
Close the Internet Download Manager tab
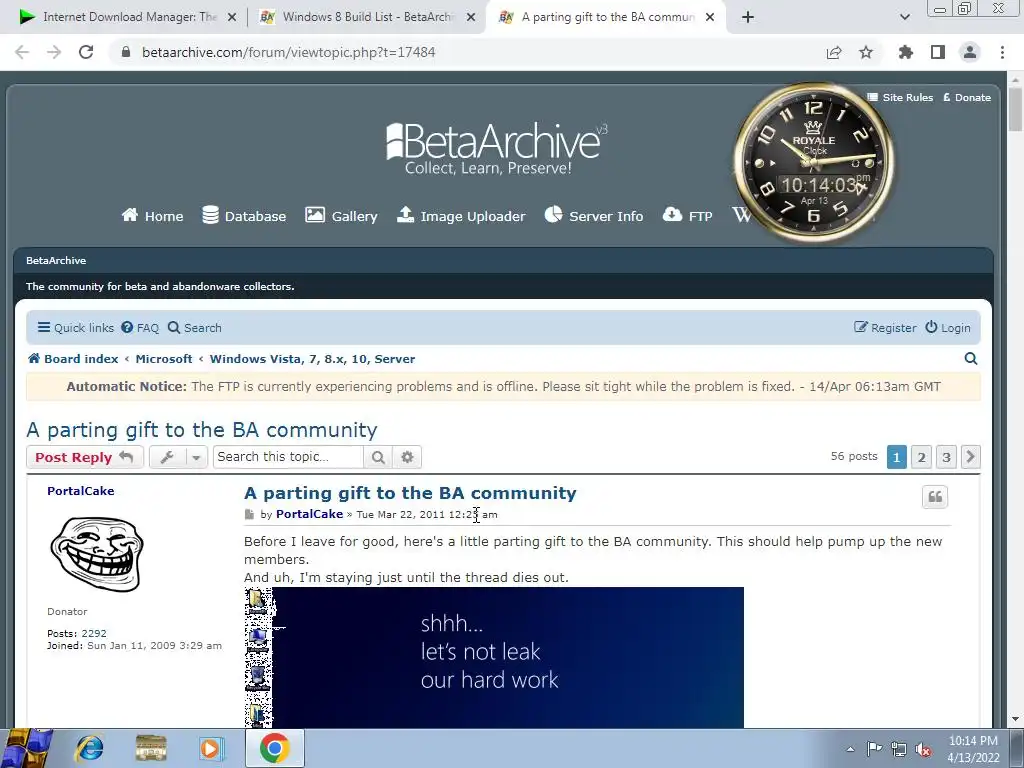click(232, 18)
